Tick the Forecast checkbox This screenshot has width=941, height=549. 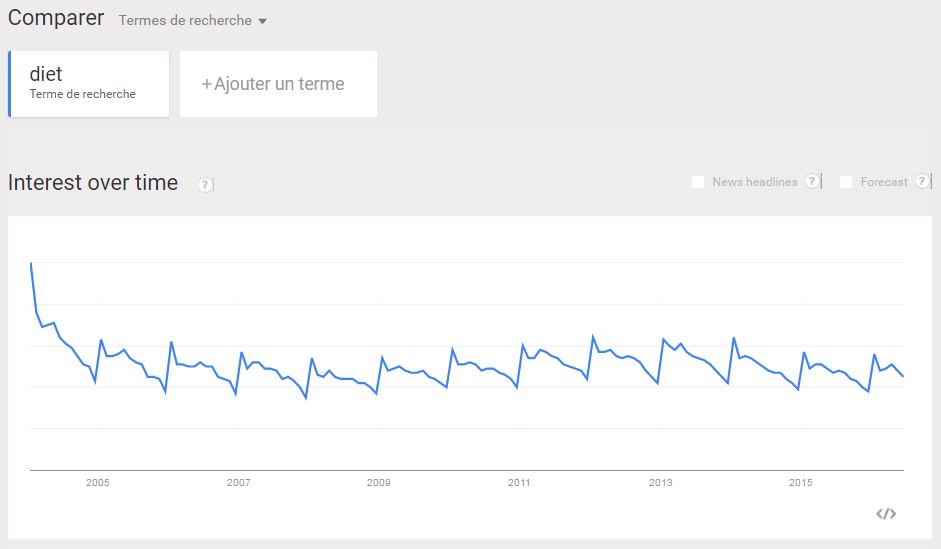tap(846, 182)
